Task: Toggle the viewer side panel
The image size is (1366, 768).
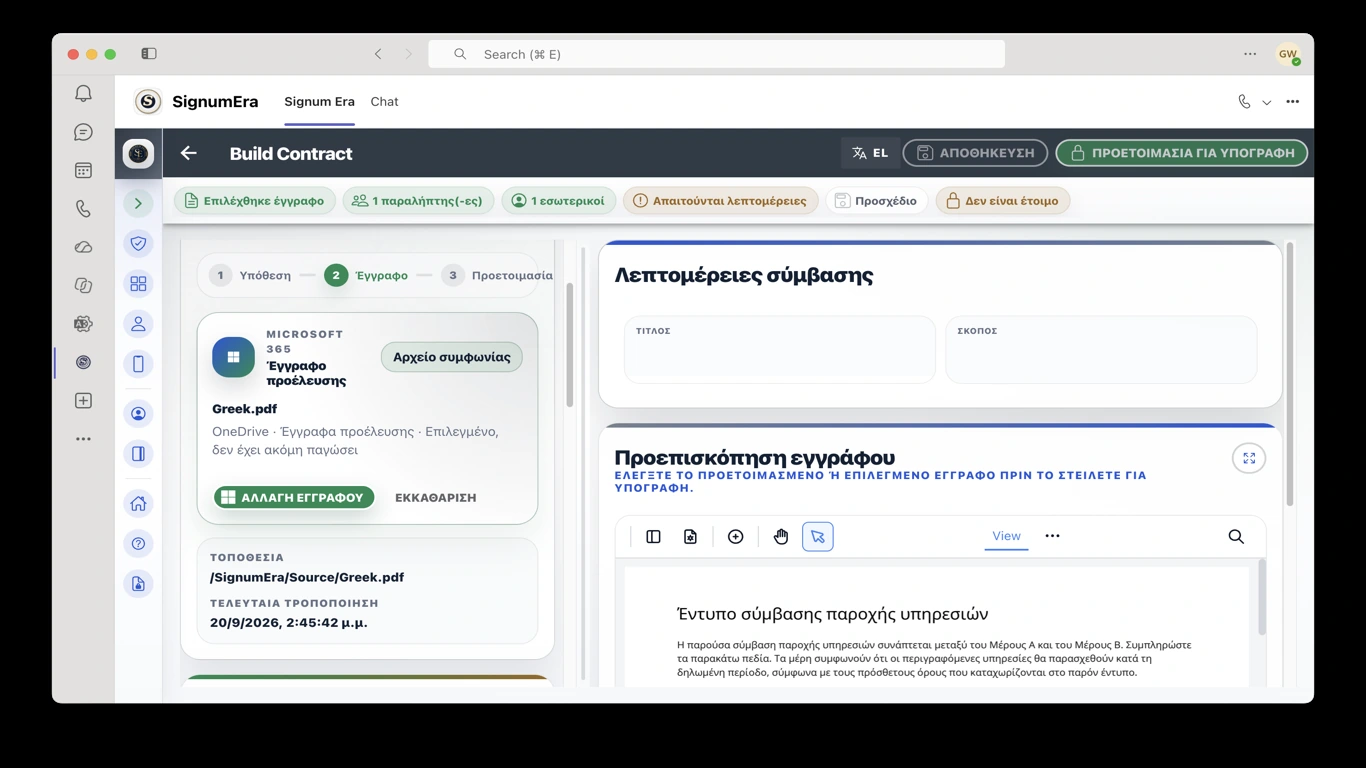Action: pyautogui.click(x=653, y=537)
